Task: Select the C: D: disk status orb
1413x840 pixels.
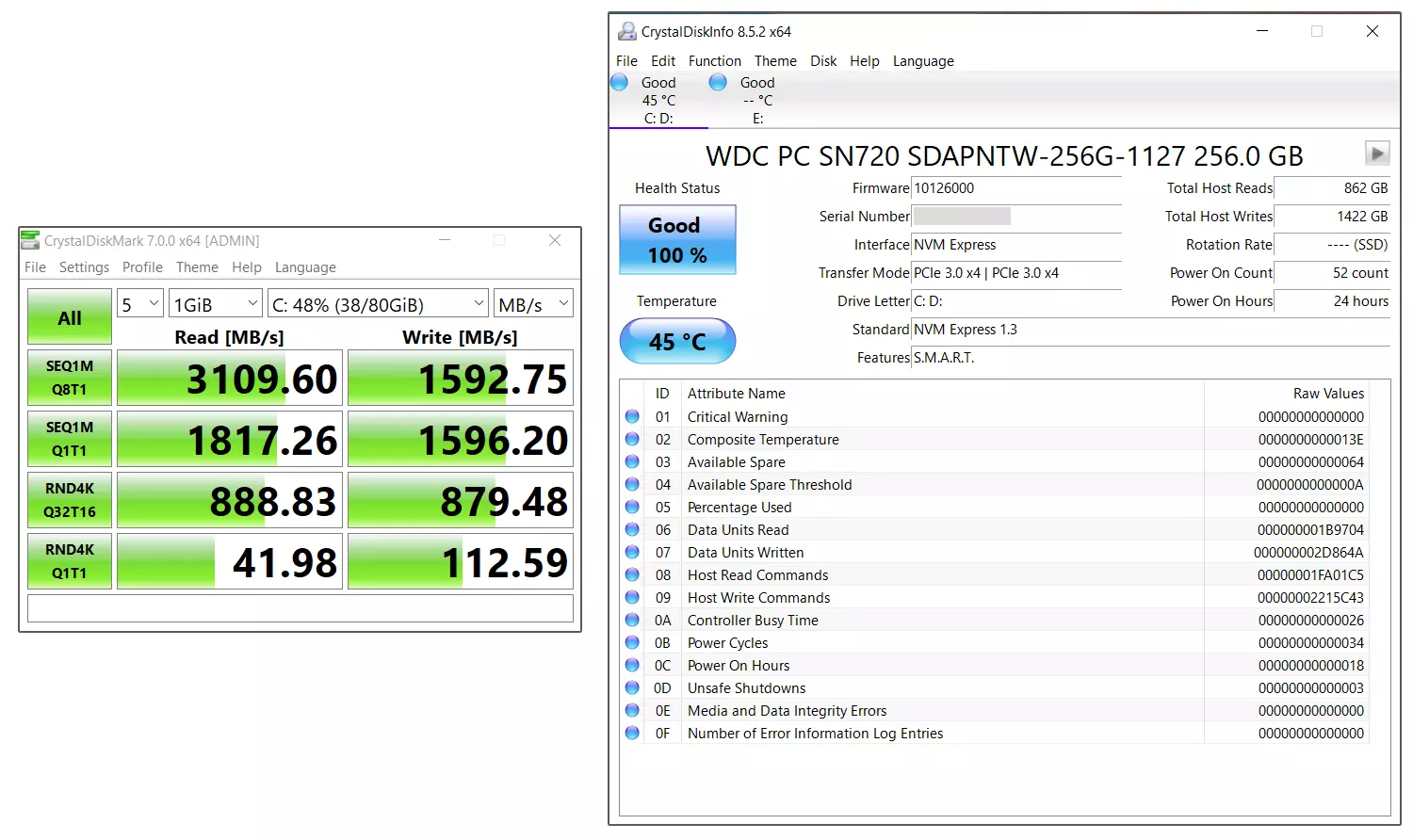Action: pyautogui.click(x=619, y=82)
